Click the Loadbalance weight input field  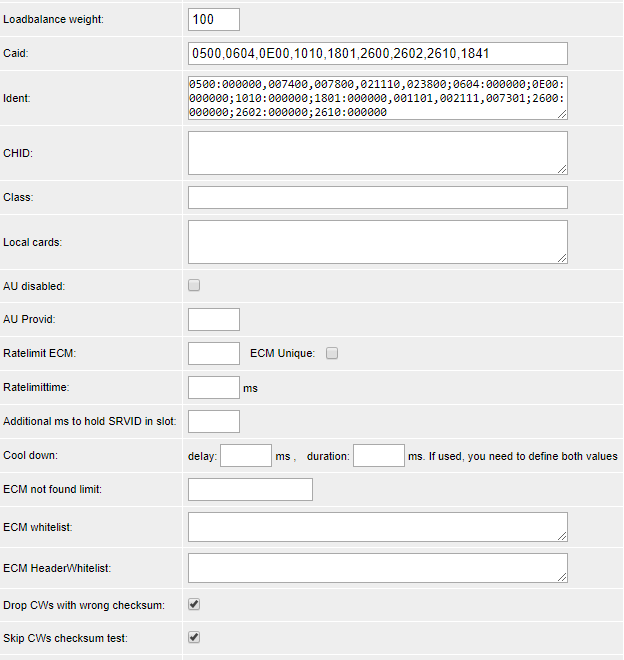pyautogui.click(x=214, y=19)
